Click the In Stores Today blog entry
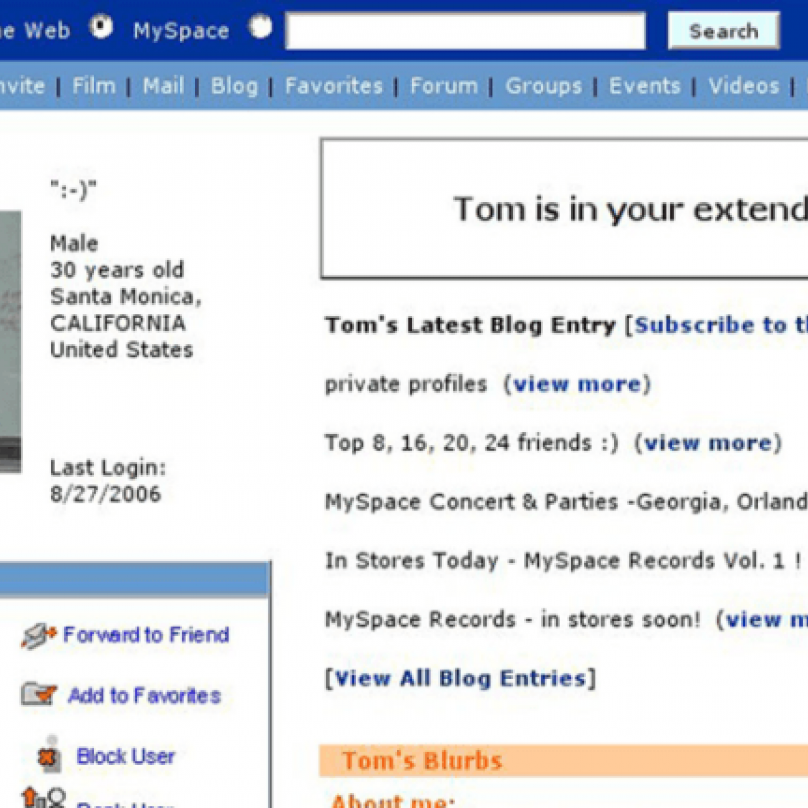808x808 pixels. (x=563, y=561)
